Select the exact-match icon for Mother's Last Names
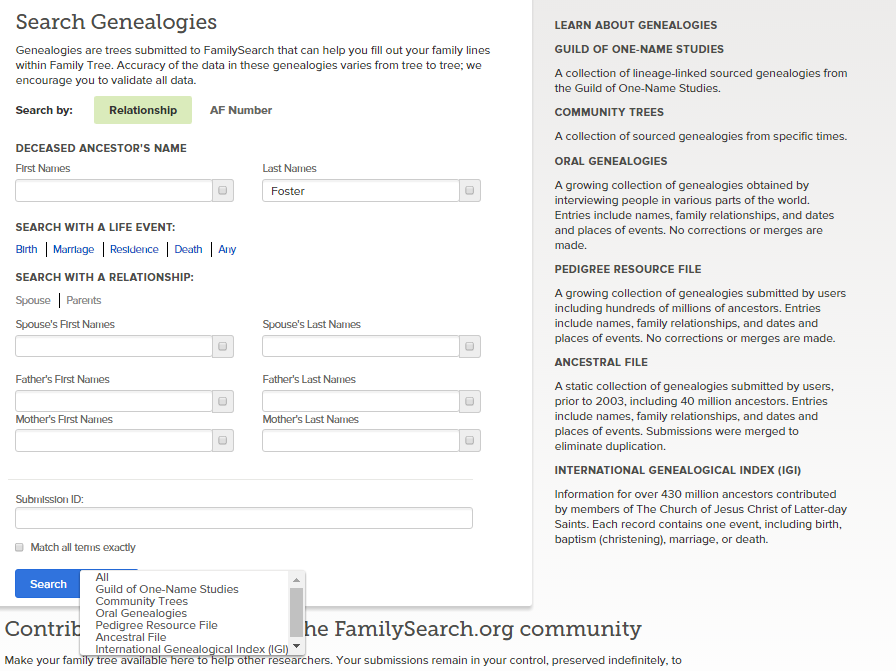 point(469,440)
